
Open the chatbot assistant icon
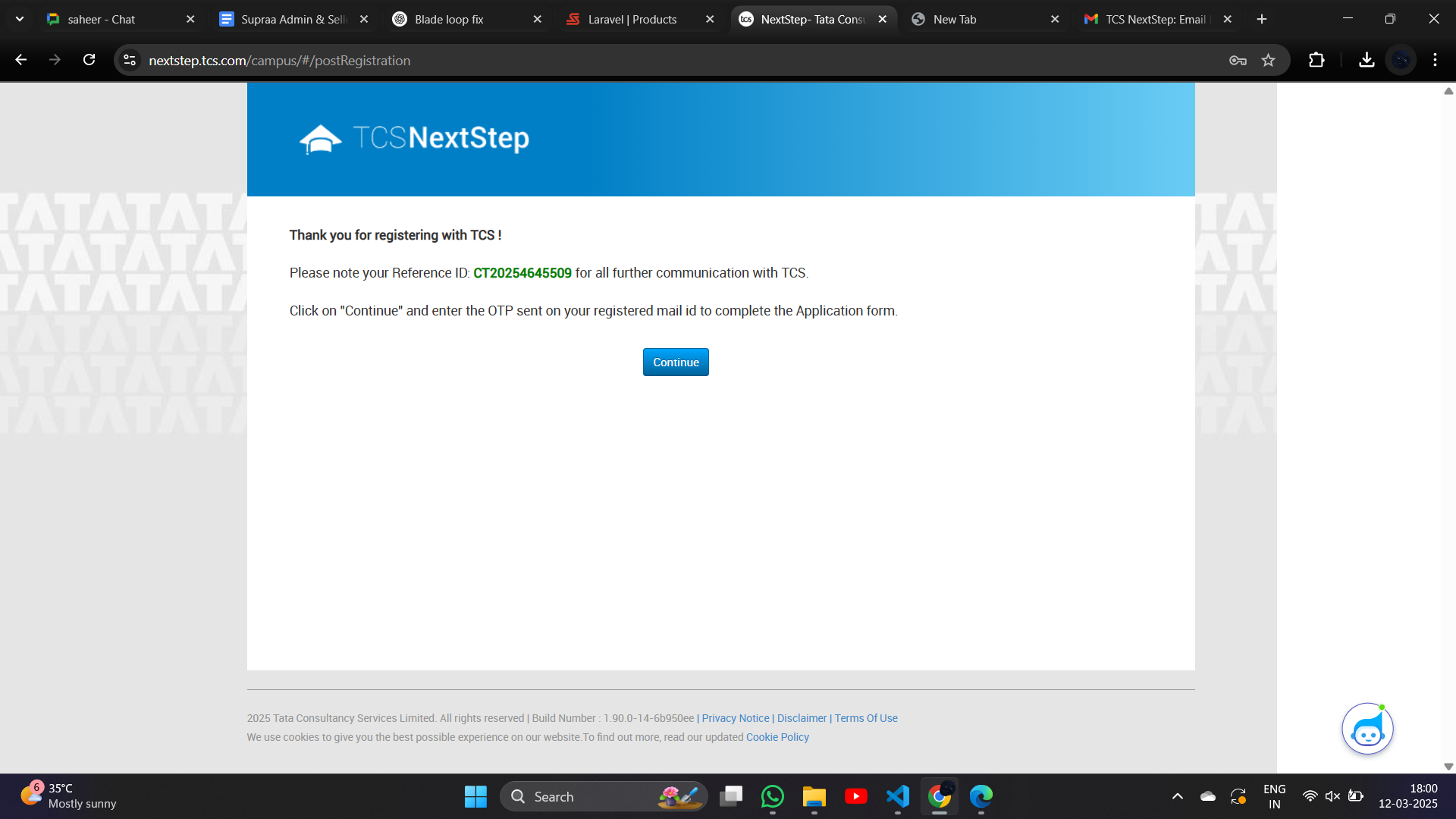click(x=1367, y=730)
